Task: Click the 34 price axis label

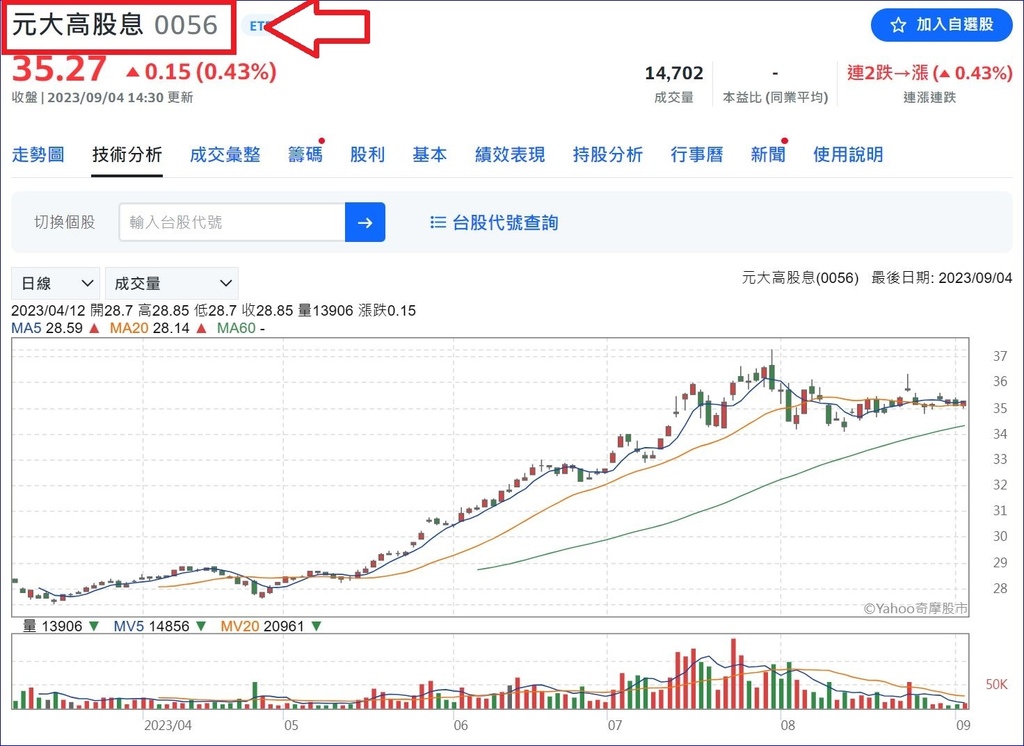Action: (1000, 434)
